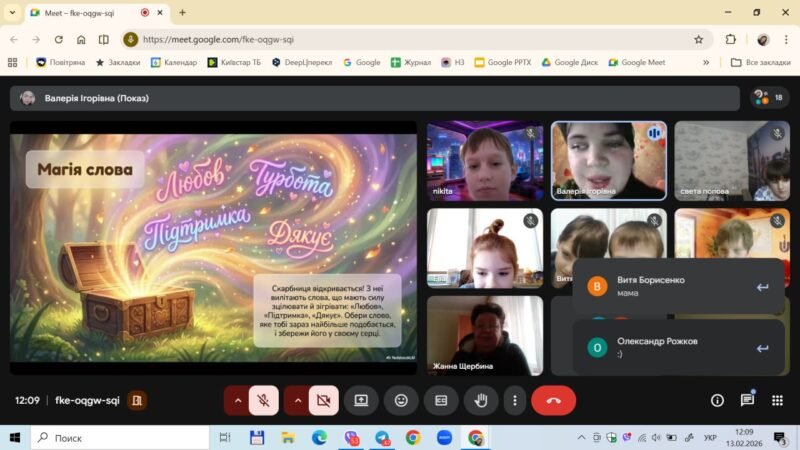The height and width of the screenshot is (450, 800).
Task: Open the activities panel icon
Action: coord(777,400)
